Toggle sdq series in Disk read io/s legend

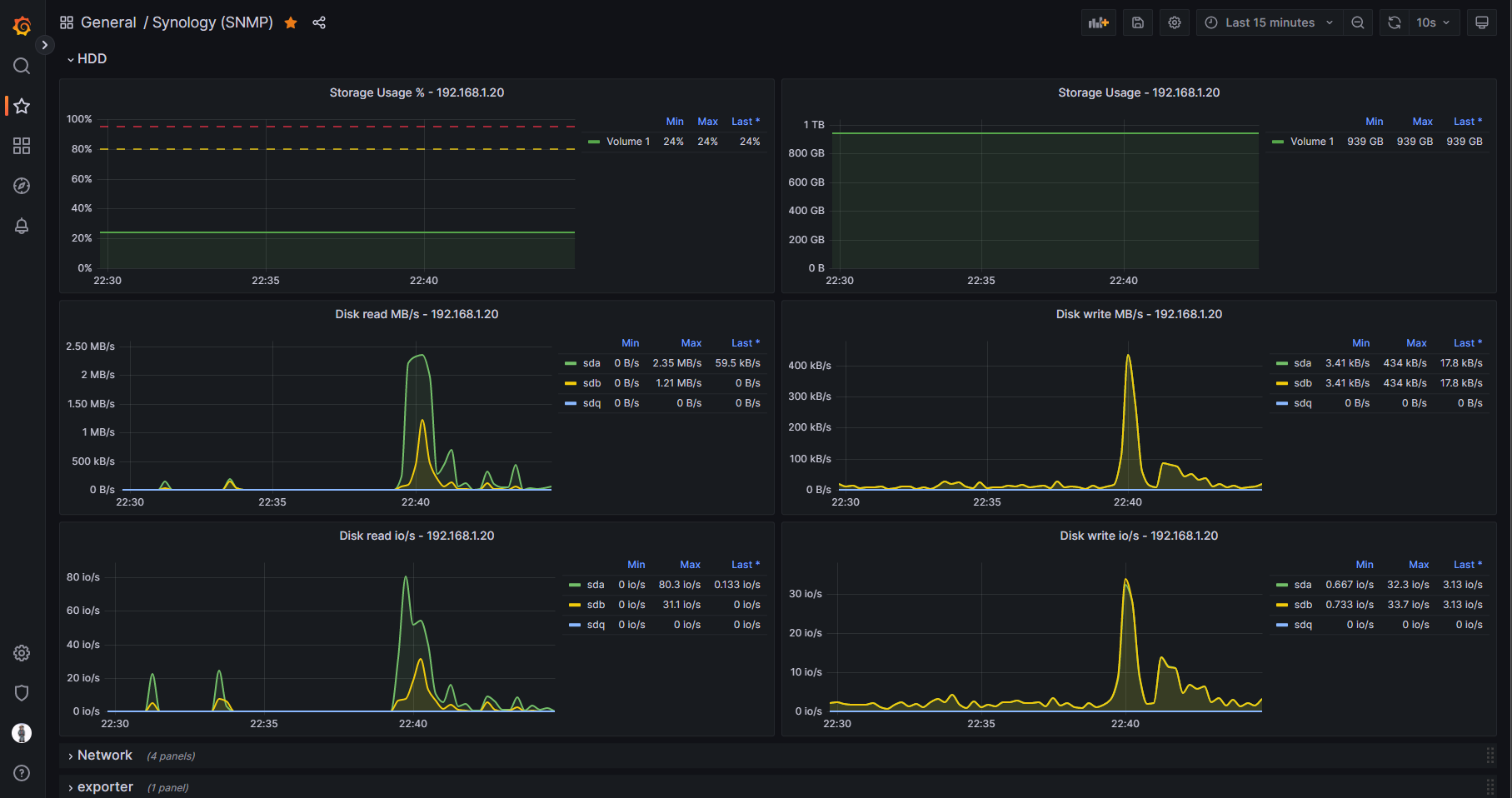tap(596, 625)
